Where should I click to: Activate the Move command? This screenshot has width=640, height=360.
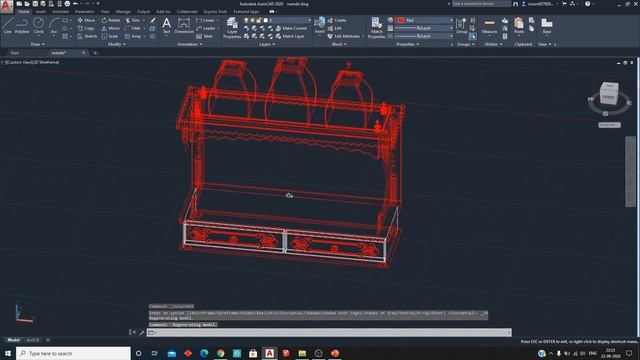86,20
